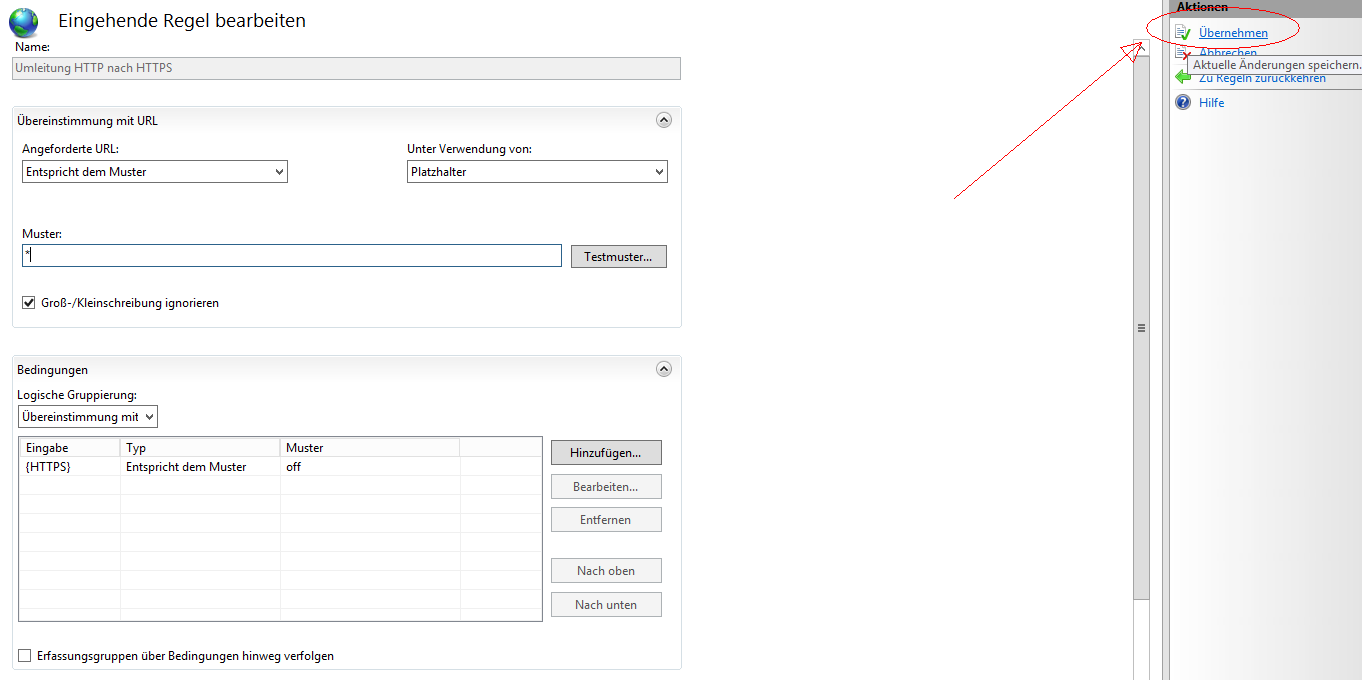Image resolution: width=1362 pixels, height=680 pixels.
Task: Click the Hinzufügen... button
Action: 606,453
